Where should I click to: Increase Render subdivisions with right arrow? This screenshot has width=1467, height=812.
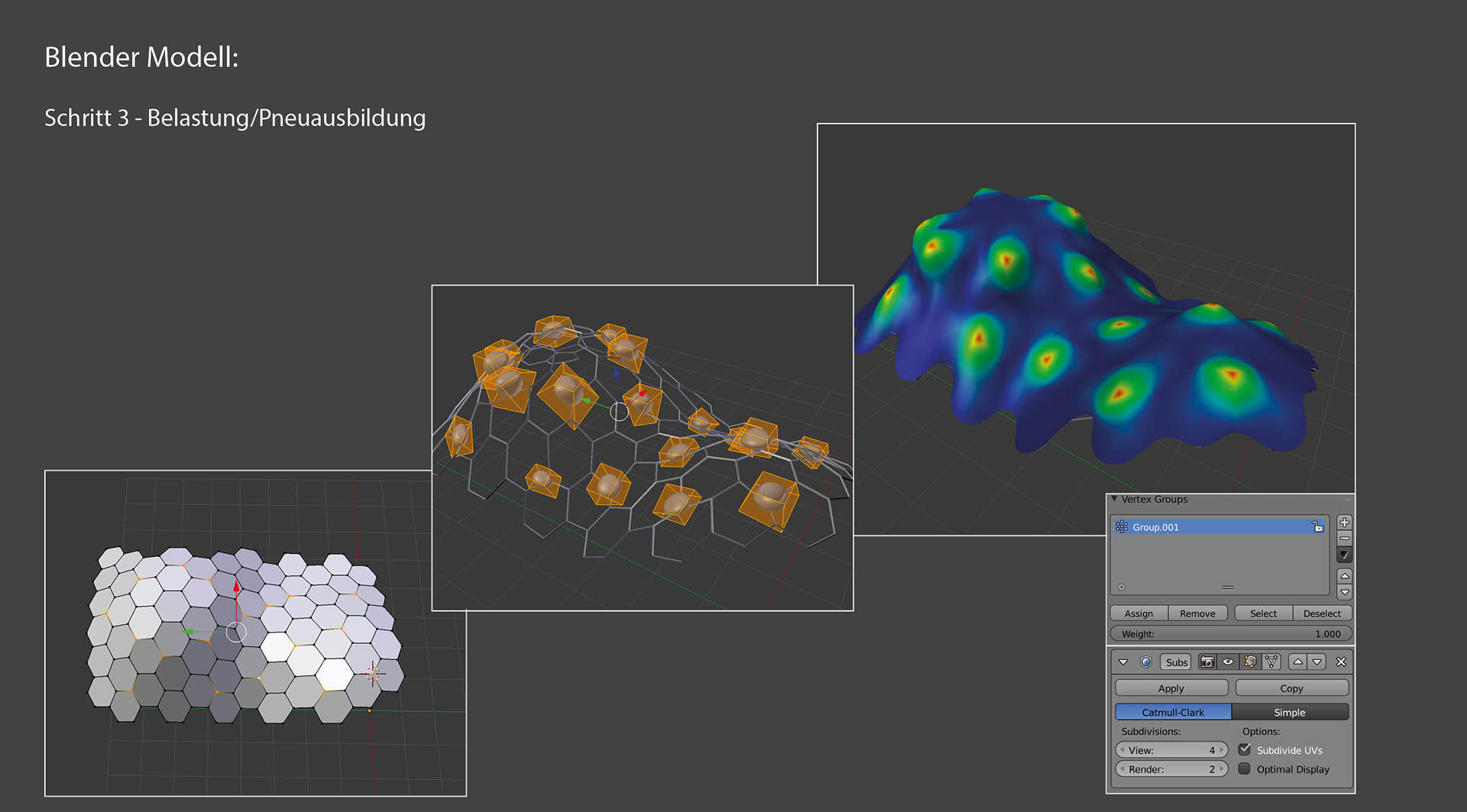[1222, 769]
